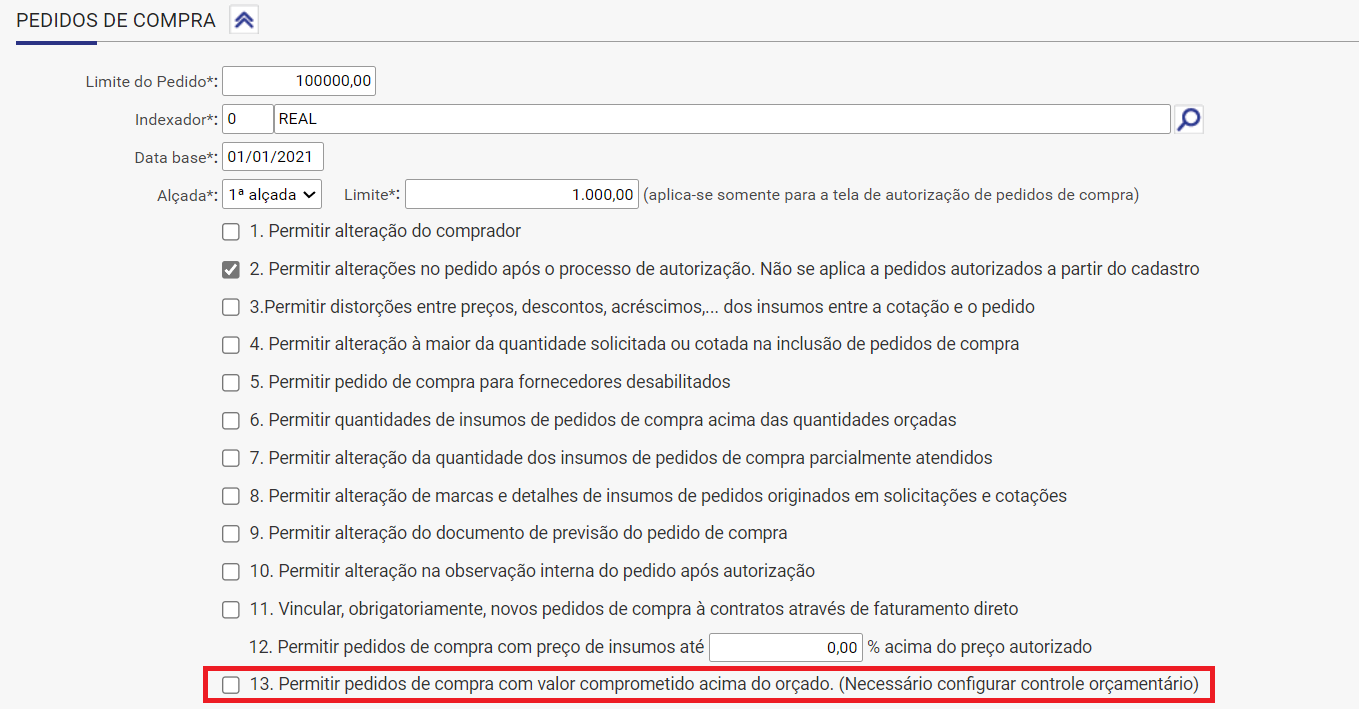Edit the Limite 1.000,00 field

tap(521, 194)
